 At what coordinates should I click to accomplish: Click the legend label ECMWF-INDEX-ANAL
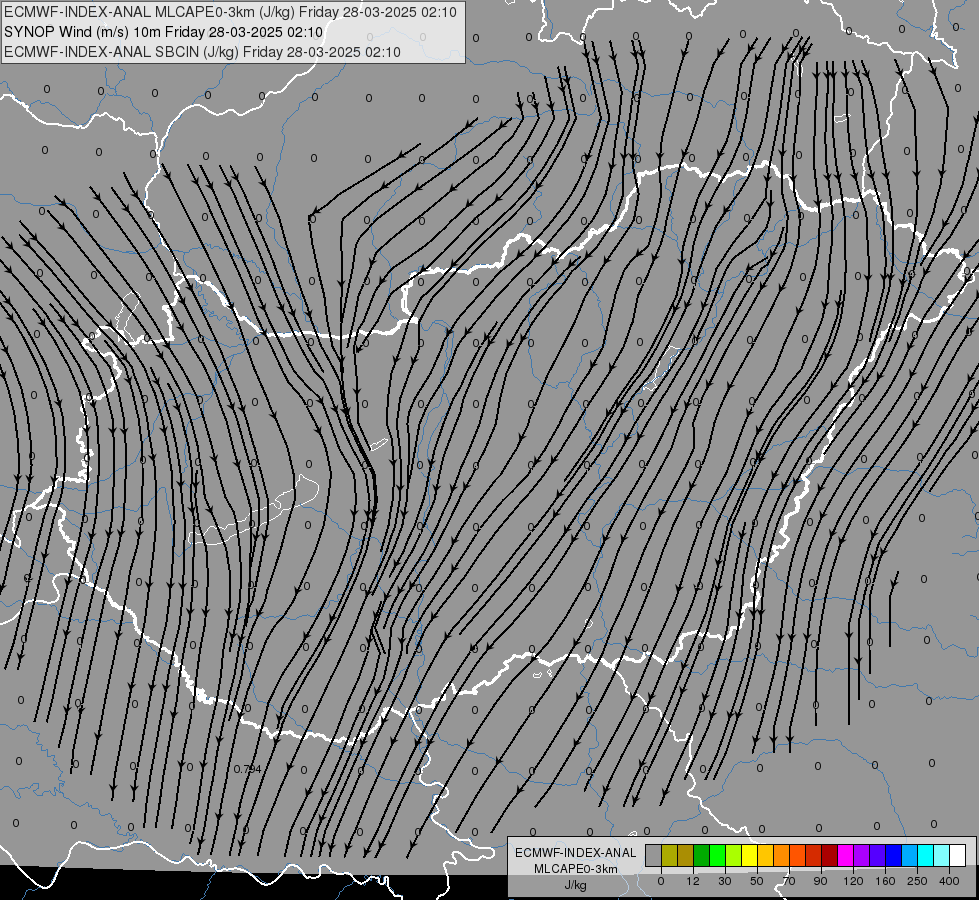576,853
